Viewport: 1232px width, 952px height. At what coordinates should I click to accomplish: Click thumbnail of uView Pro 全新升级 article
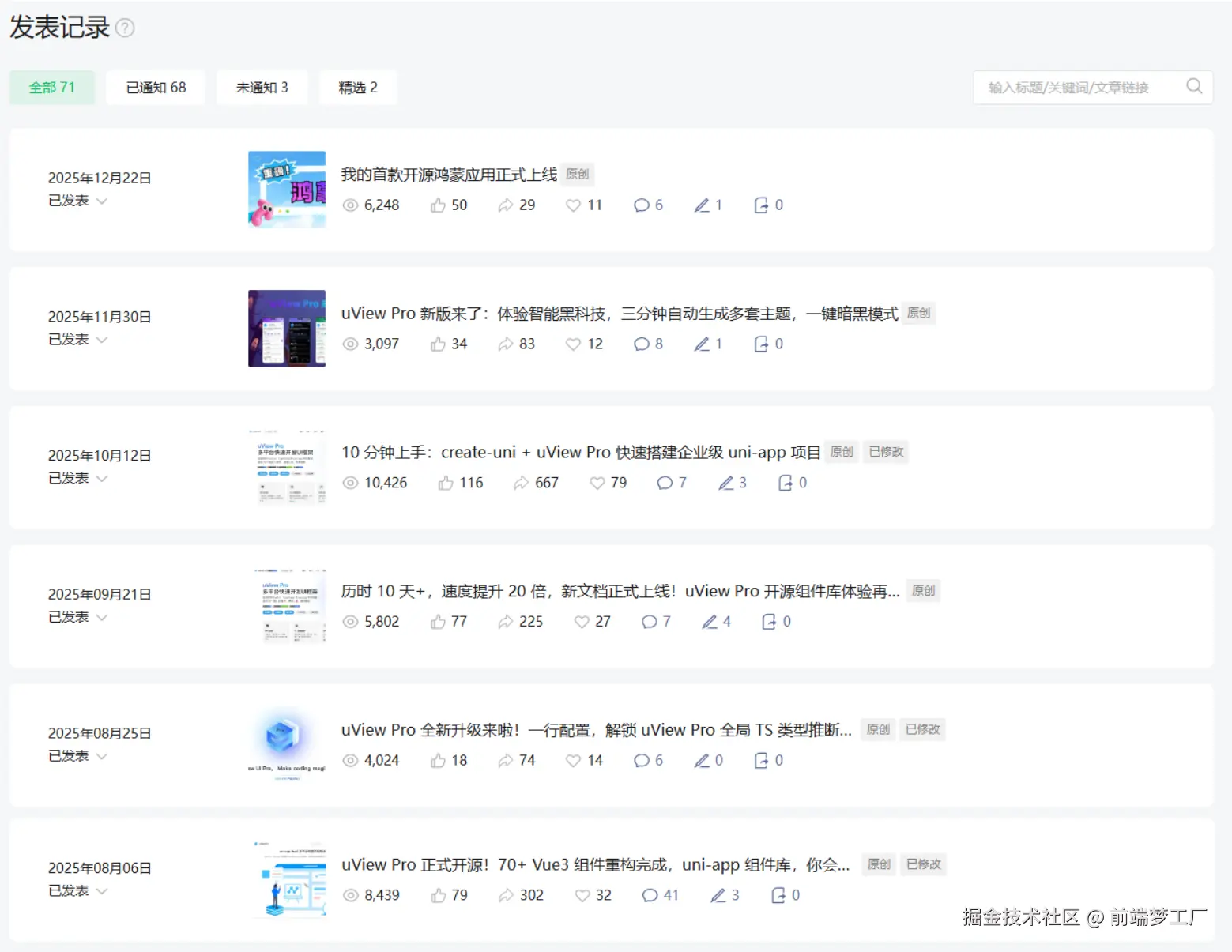coord(287,744)
